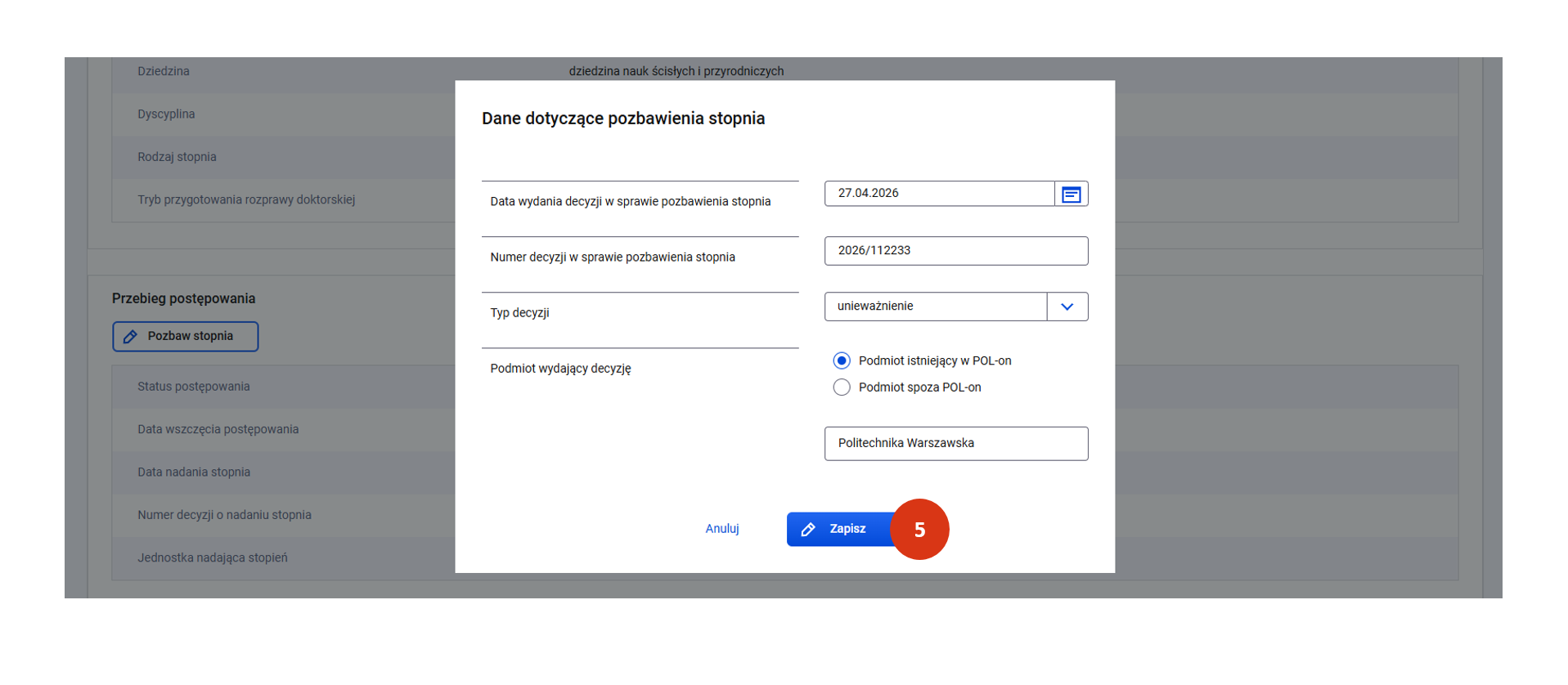The width and height of the screenshot is (1568, 685).
Task: Click Anuluj to cancel the dialog
Action: coord(721,529)
